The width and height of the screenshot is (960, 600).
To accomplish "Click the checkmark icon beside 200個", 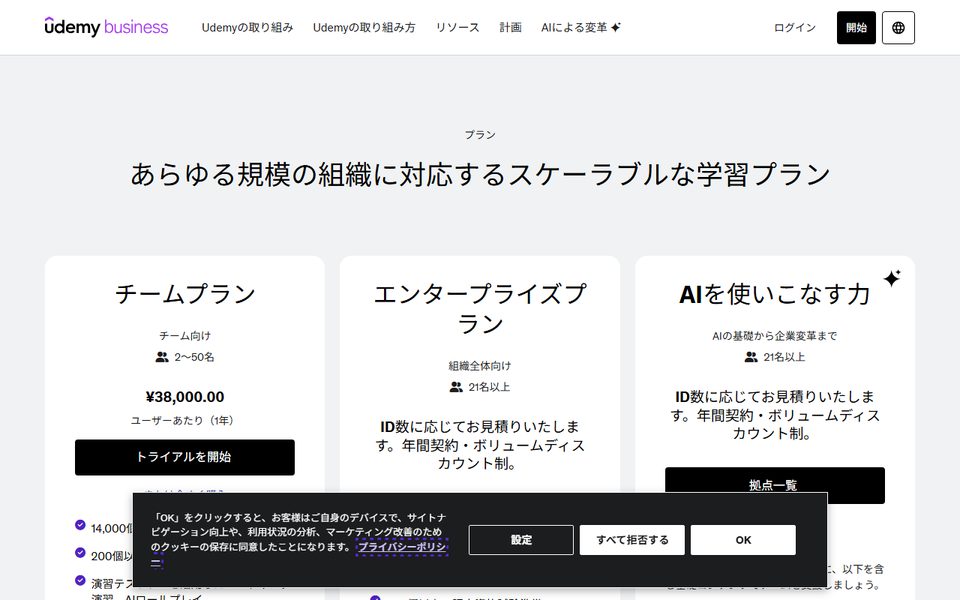I will pyautogui.click(x=80, y=552).
